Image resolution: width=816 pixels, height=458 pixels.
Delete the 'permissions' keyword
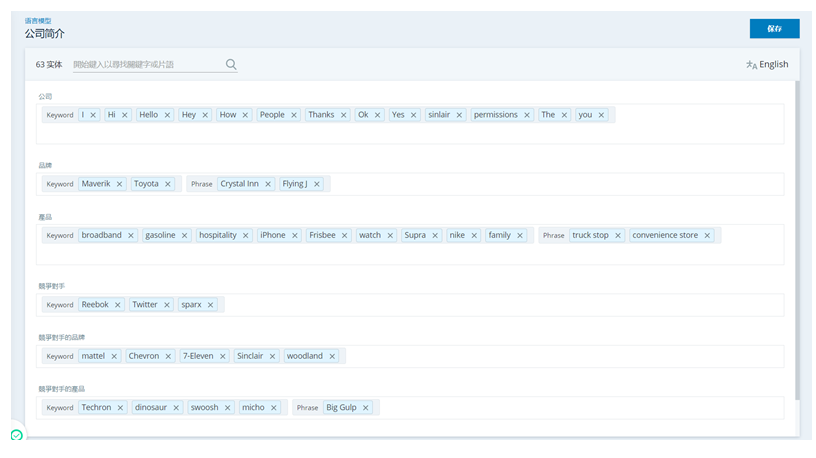[x=527, y=115]
